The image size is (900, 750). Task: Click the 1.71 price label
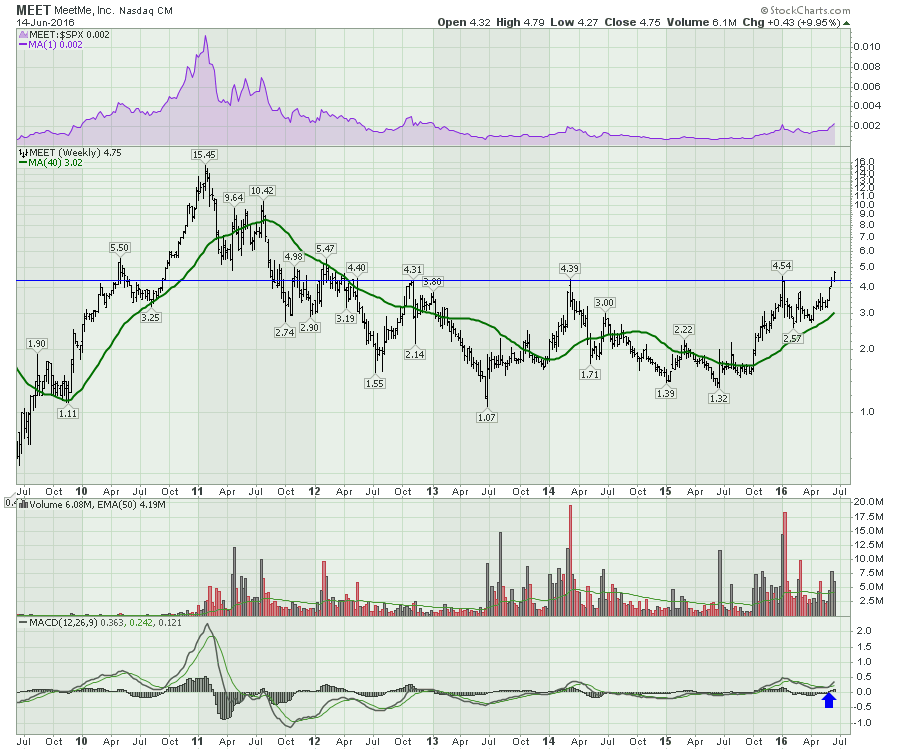click(x=589, y=375)
